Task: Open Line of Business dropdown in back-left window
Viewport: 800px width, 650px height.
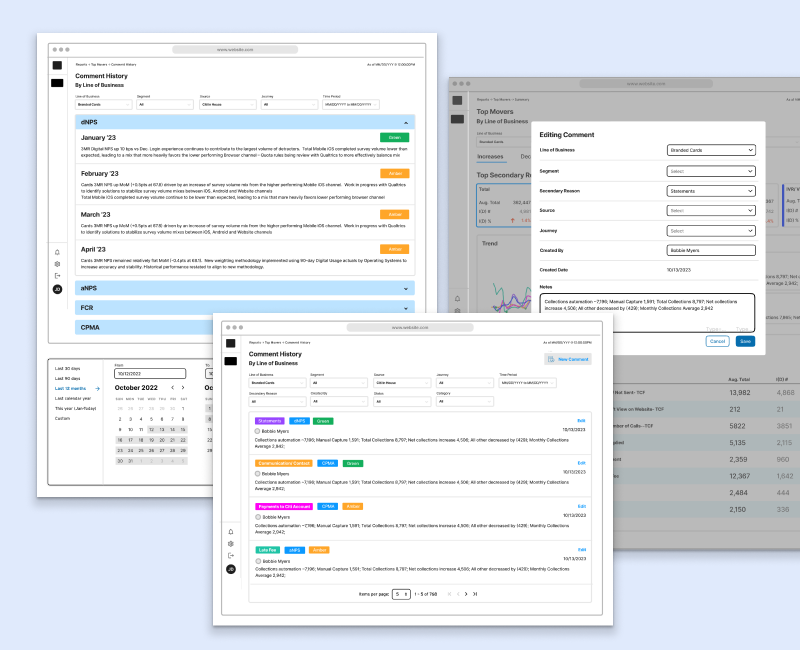Action: [x=104, y=105]
